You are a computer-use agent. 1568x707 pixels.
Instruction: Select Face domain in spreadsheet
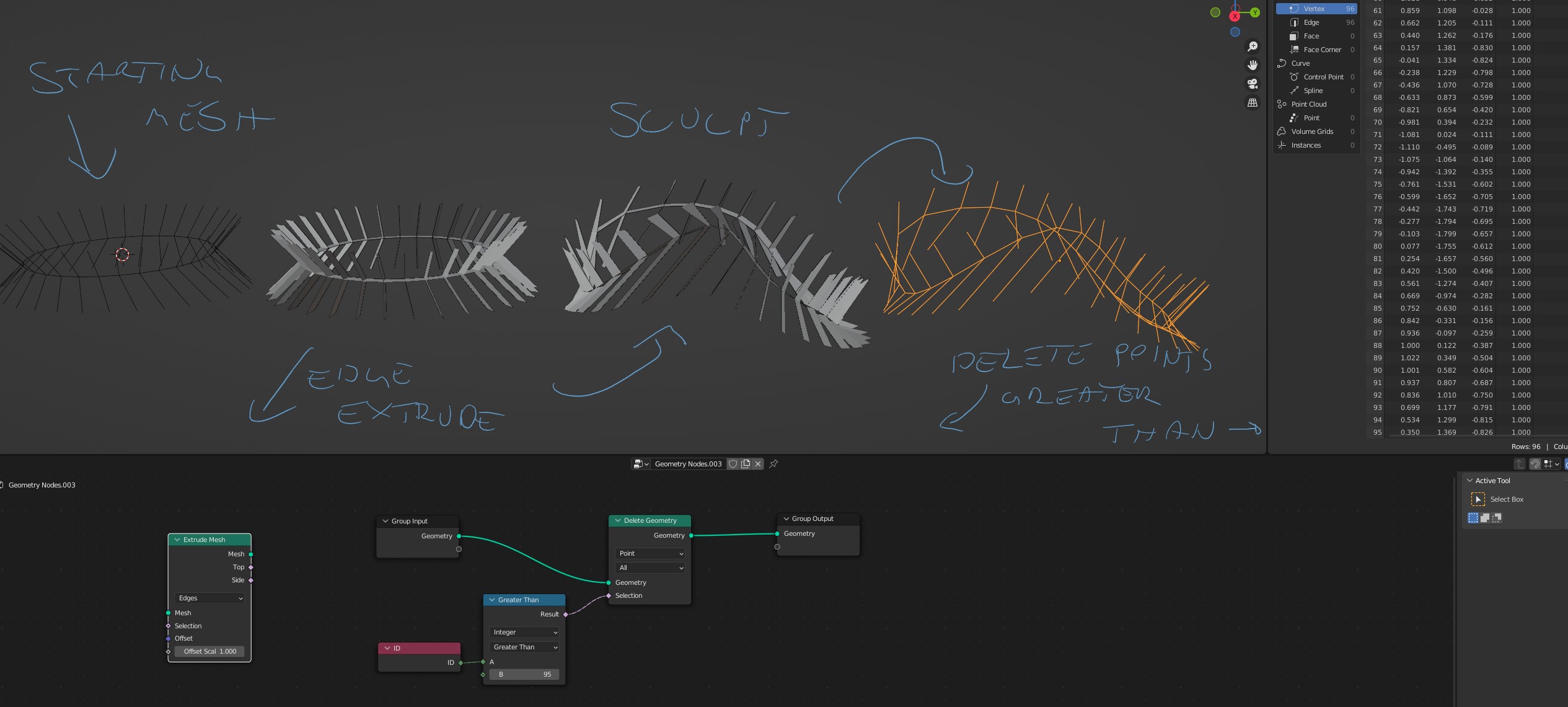tap(1316, 36)
